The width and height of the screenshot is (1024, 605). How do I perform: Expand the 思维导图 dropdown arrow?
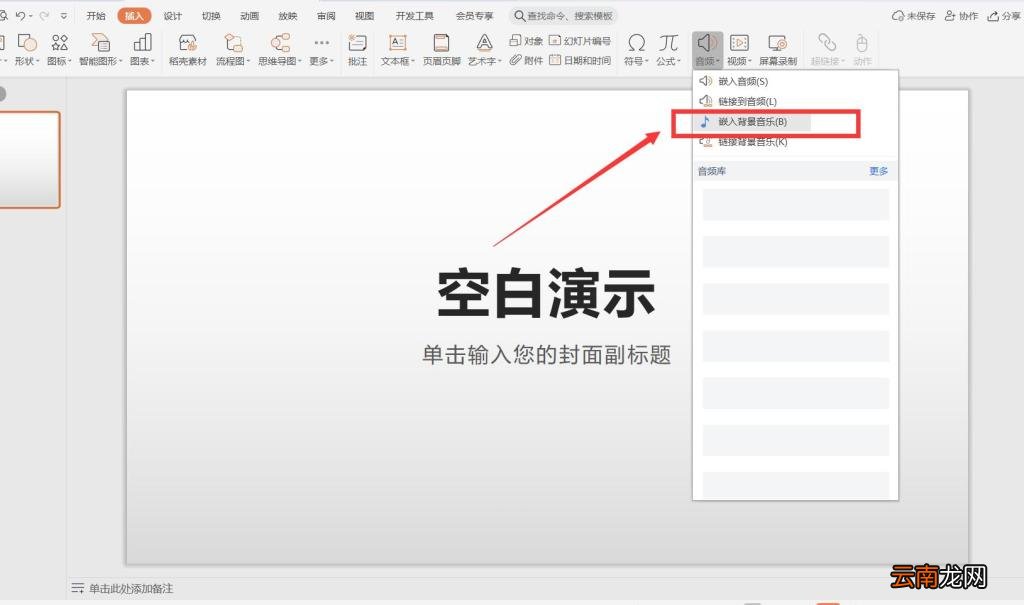(x=300, y=61)
